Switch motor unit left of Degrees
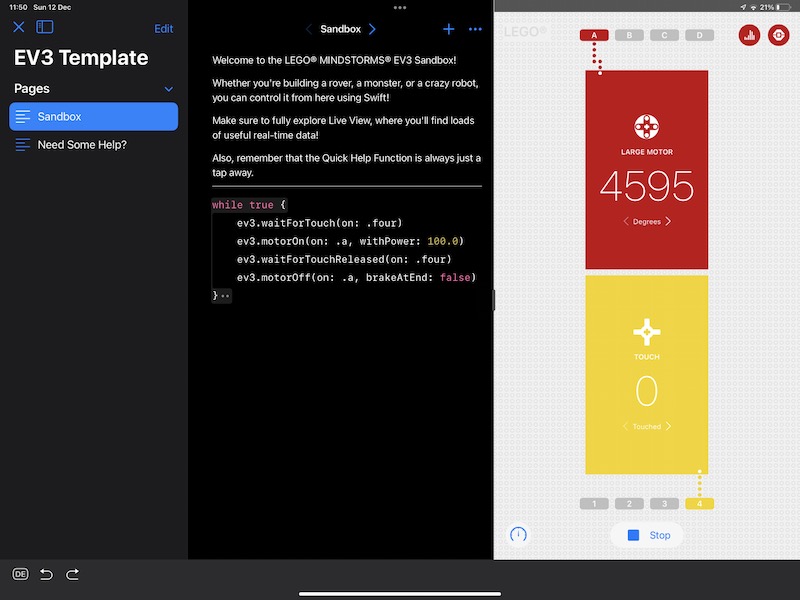Screen dimensions: 800x600 click(626, 221)
